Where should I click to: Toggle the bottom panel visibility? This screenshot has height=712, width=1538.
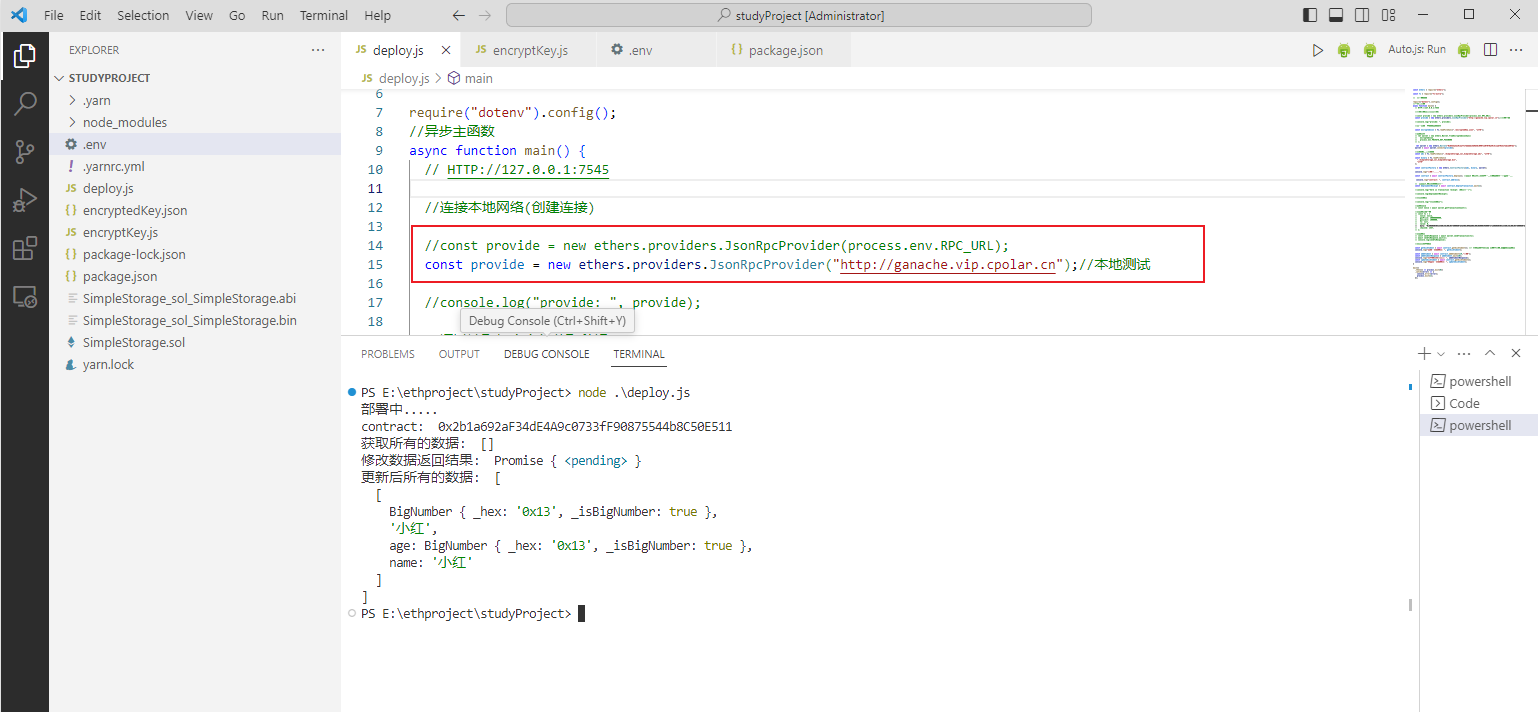[x=1336, y=15]
